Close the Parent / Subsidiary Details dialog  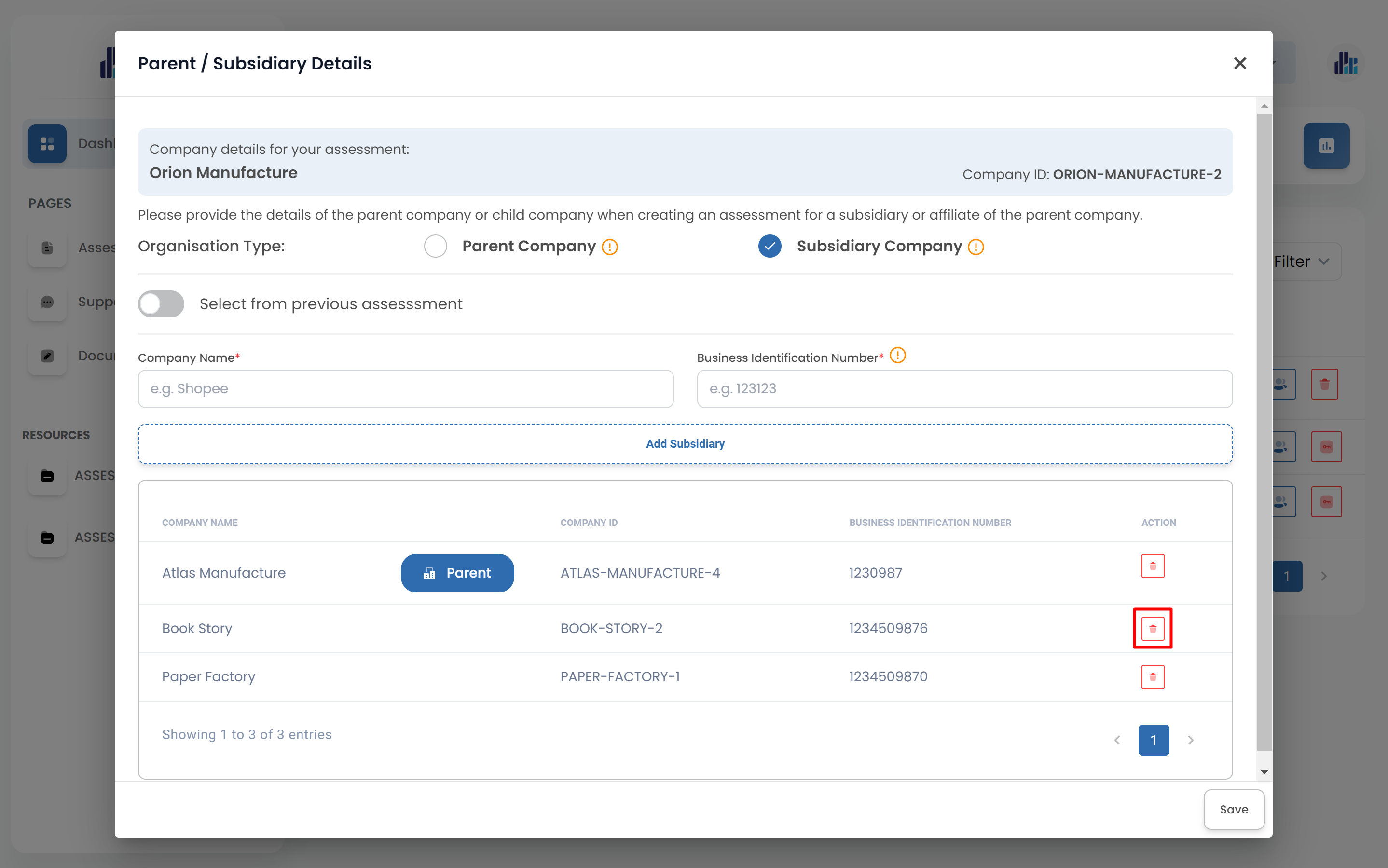pyautogui.click(x=1239, y=63)
